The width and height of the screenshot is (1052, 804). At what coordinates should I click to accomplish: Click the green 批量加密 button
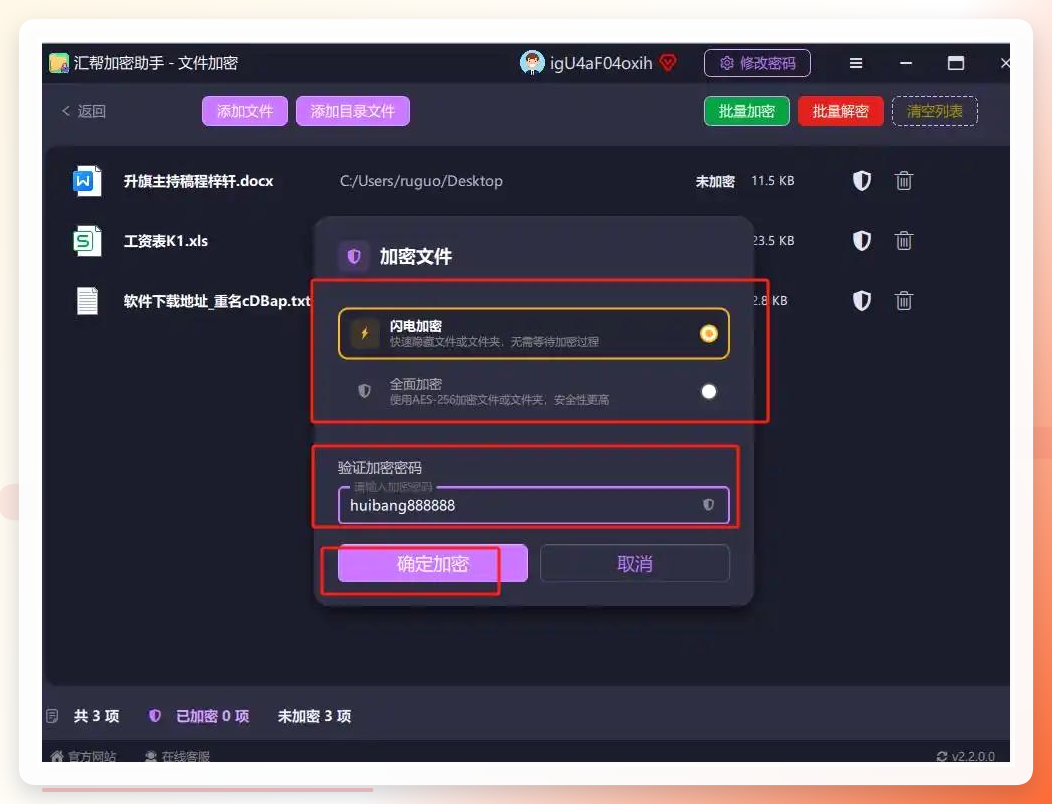(747, 111)
